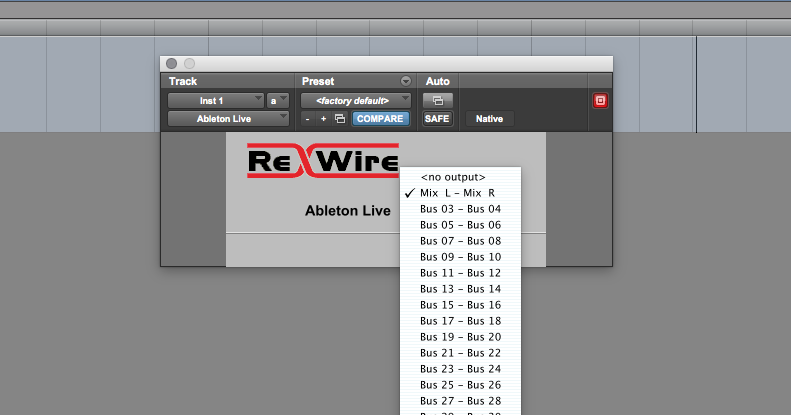Click the preset copy settings icon
This screenshot has height=415, width=791.
[340, 118]
